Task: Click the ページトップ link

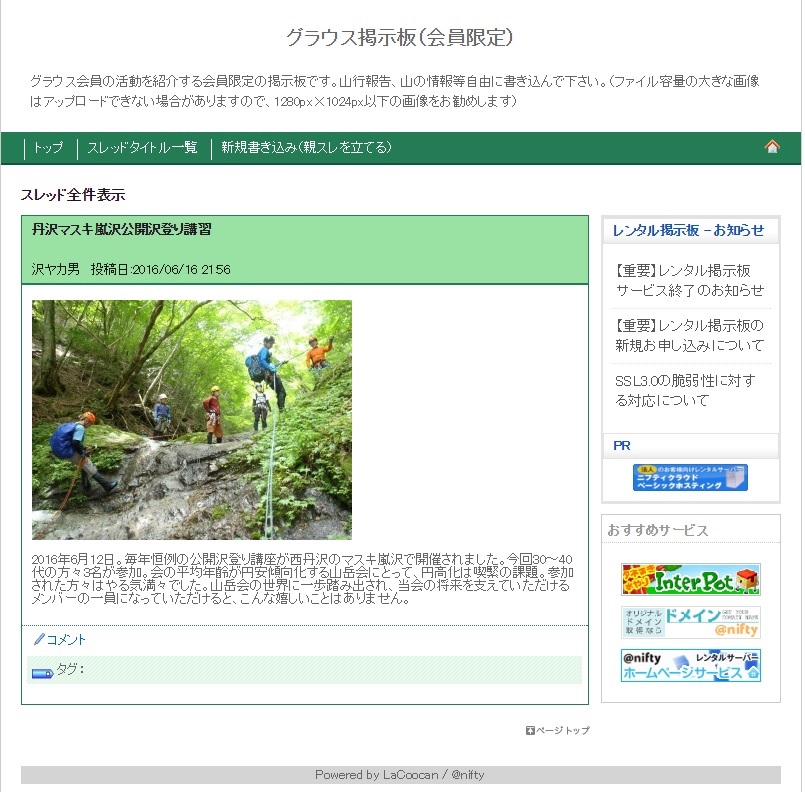Action: pos(563,730)
